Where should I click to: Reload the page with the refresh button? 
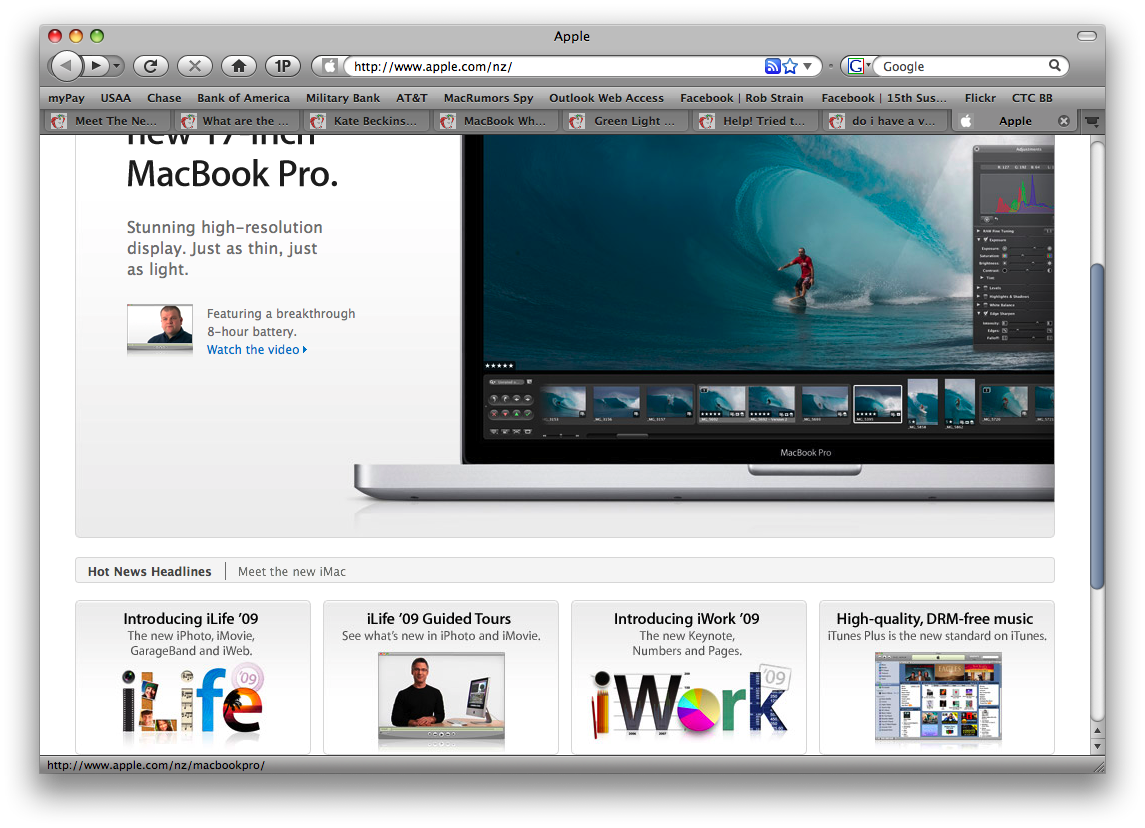point(151,66)
